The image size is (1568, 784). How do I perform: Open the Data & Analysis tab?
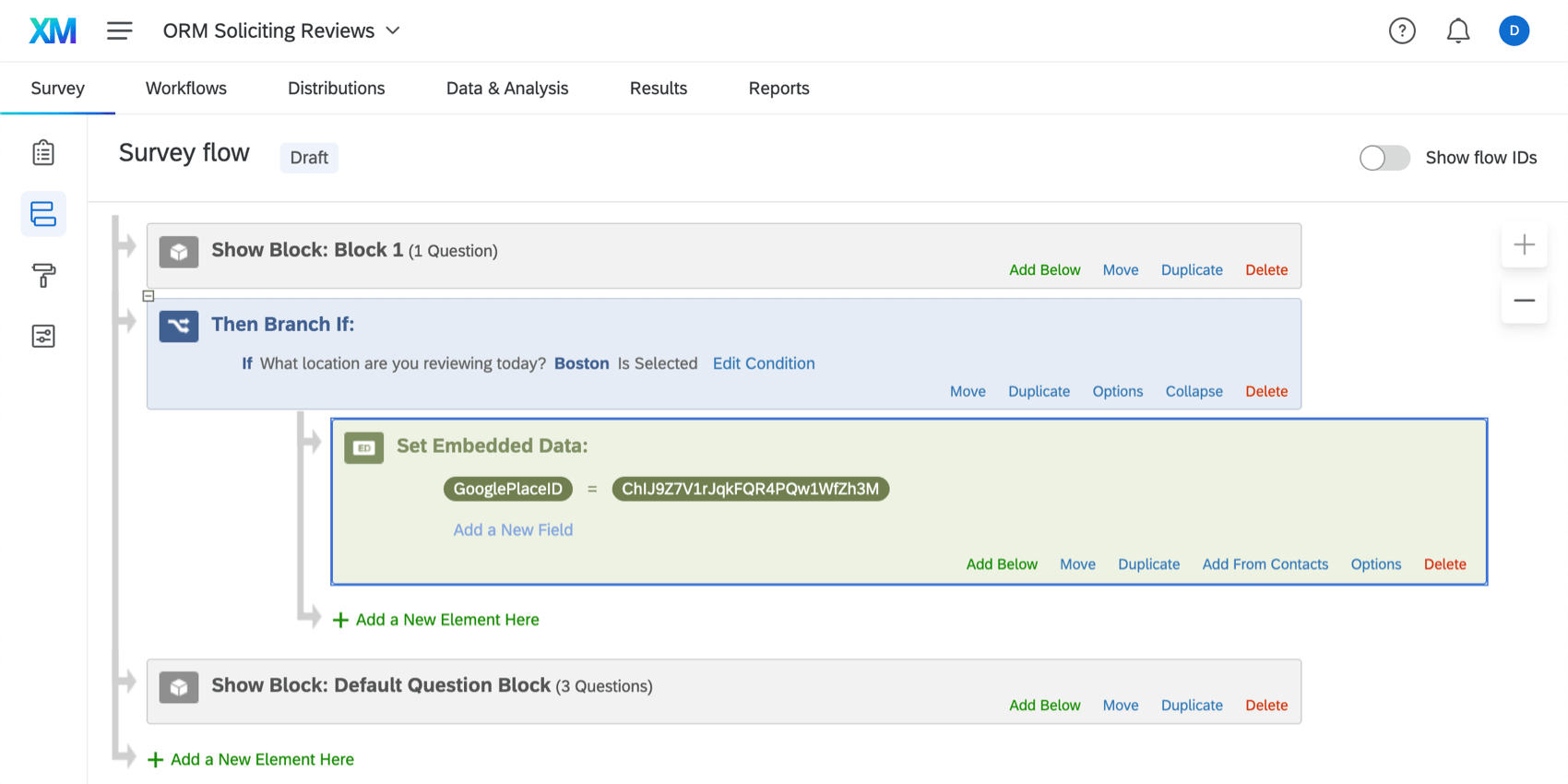(506, 89)
